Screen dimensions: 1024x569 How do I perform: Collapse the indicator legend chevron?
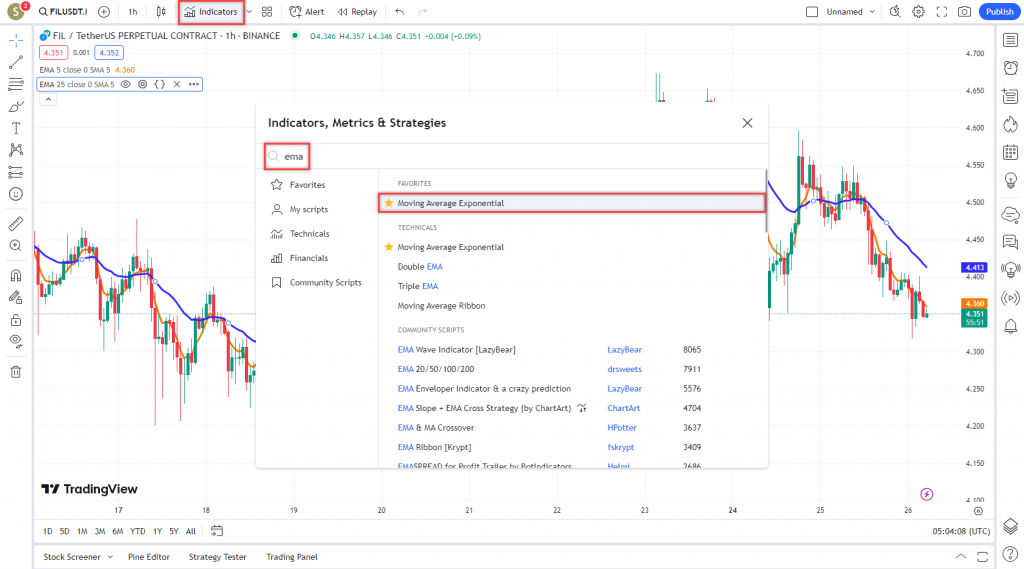pos(48,99)
